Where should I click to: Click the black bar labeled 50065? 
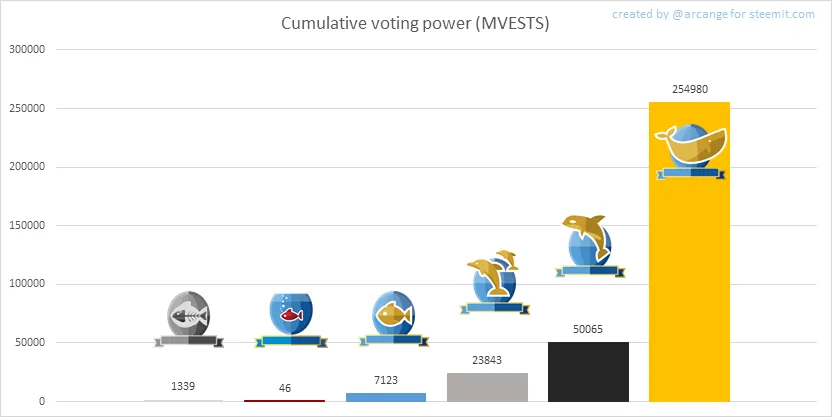click(x=588, y=372)
